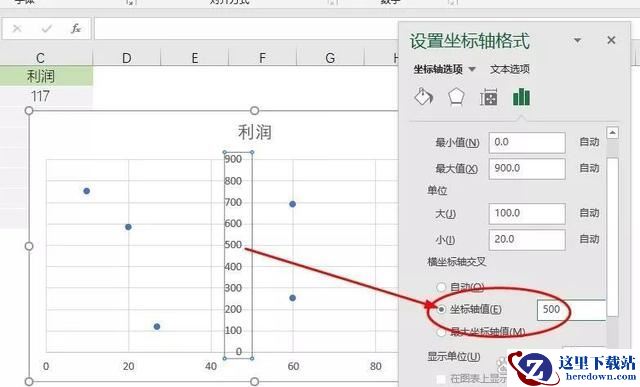Image resolution: width=640 pixels, height=387 pixels.
Task: Select column C header
Action: 40,58
